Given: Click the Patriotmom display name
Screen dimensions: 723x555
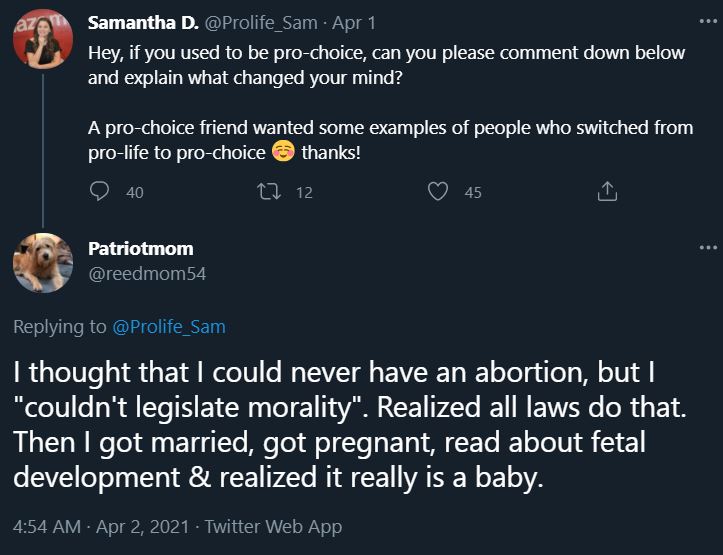Looking at the screenshot, I should click(140, 248).
